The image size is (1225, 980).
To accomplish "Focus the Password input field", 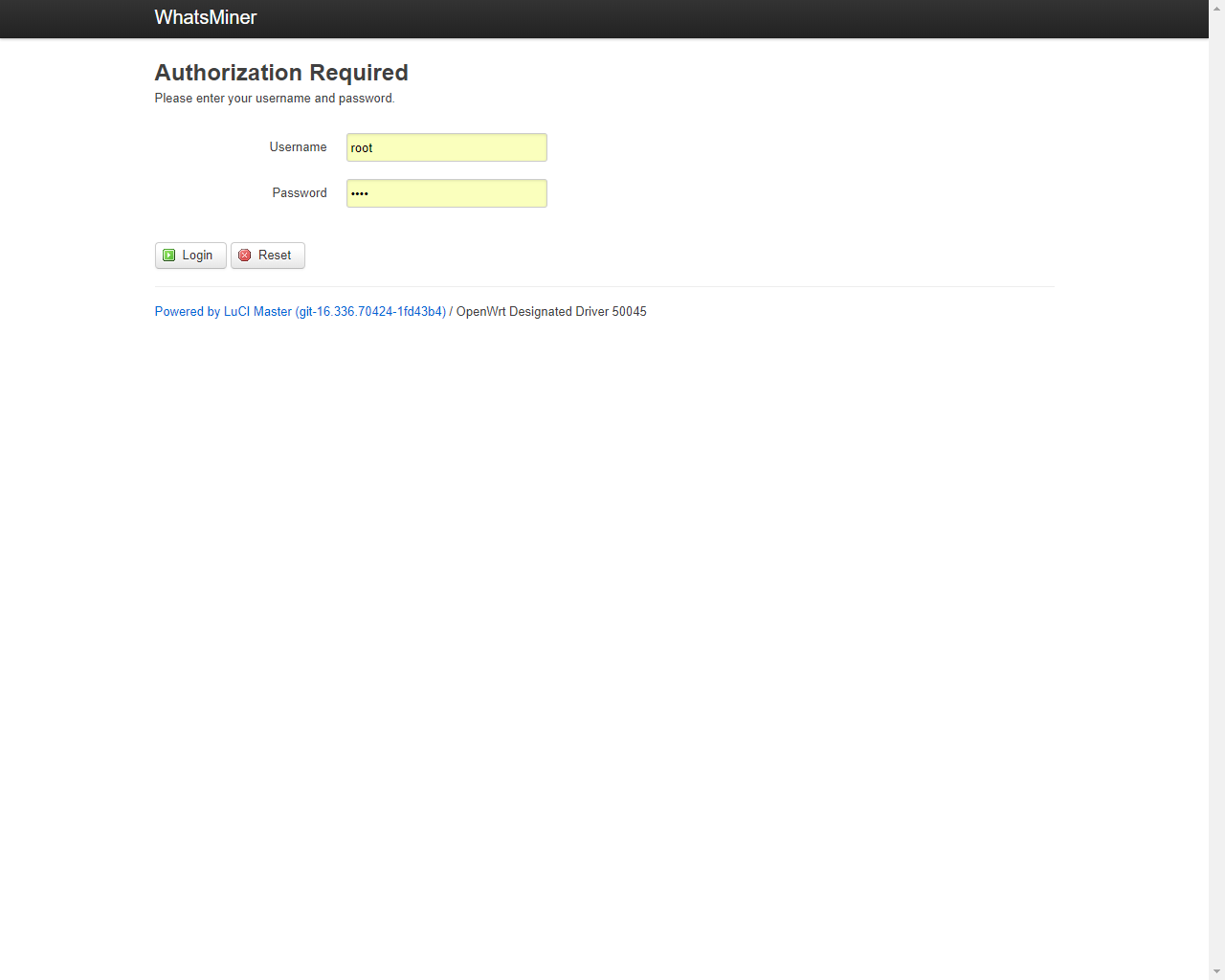I will (x=447, y=193).
